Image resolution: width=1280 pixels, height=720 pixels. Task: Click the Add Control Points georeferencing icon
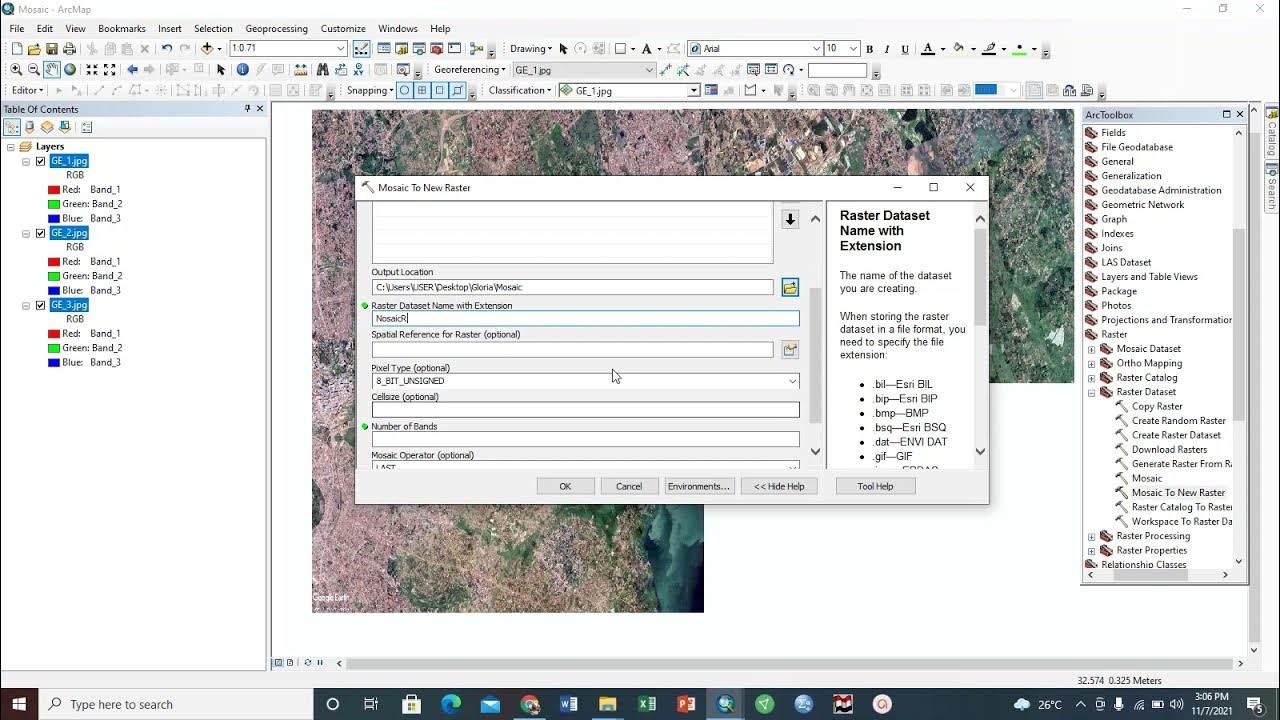click(665, 70)
